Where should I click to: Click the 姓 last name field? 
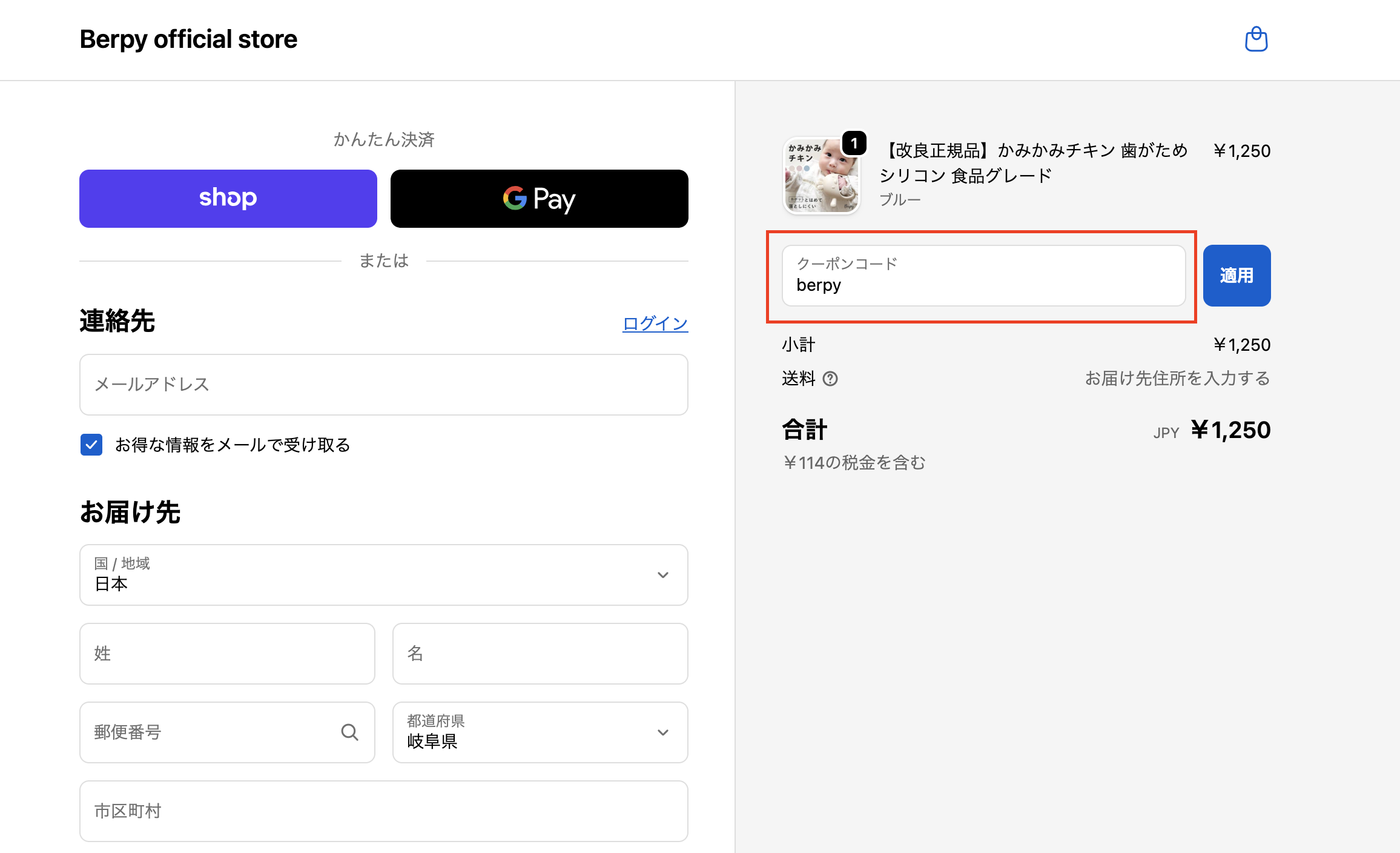[227, 653]
